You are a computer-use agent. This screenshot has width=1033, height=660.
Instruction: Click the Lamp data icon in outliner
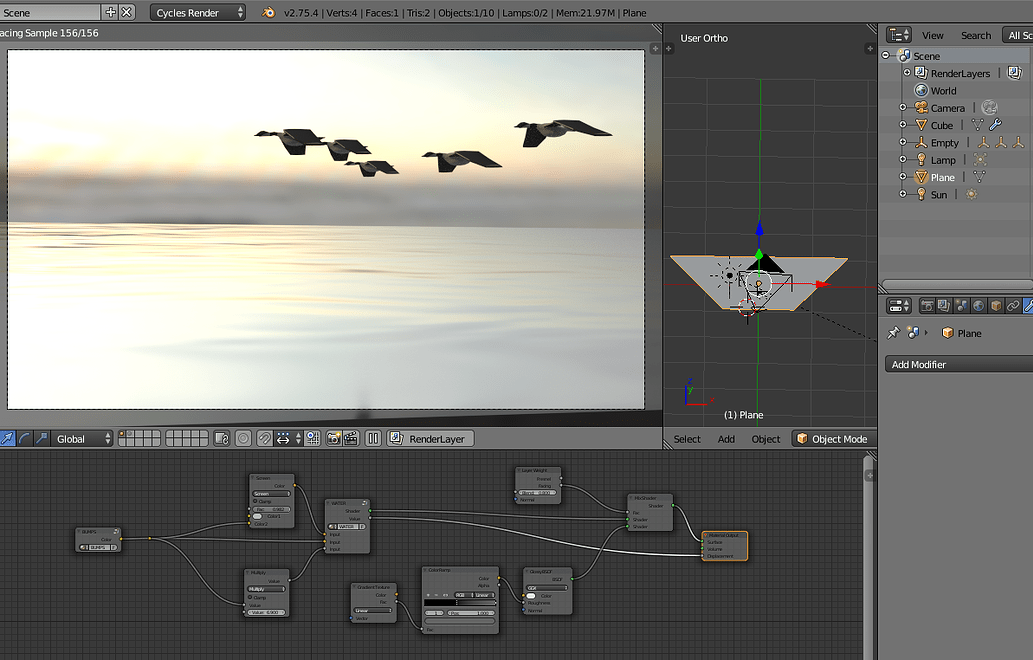[x=980, y=159]
